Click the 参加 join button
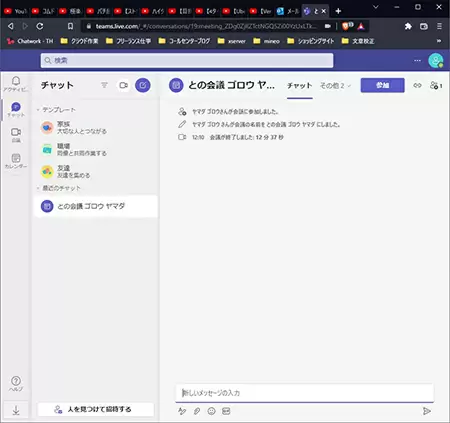 tap(383, 85)
